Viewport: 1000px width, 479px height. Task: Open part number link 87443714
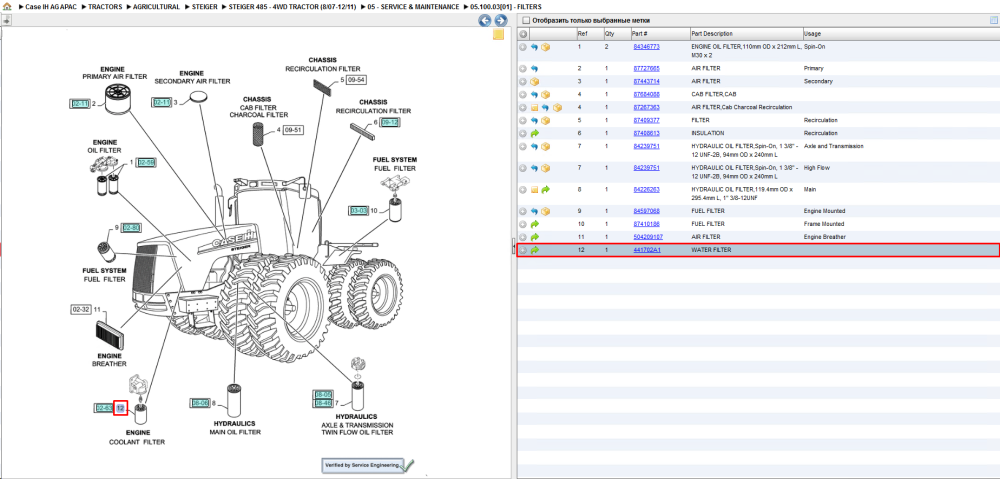[x=646, y=82]
